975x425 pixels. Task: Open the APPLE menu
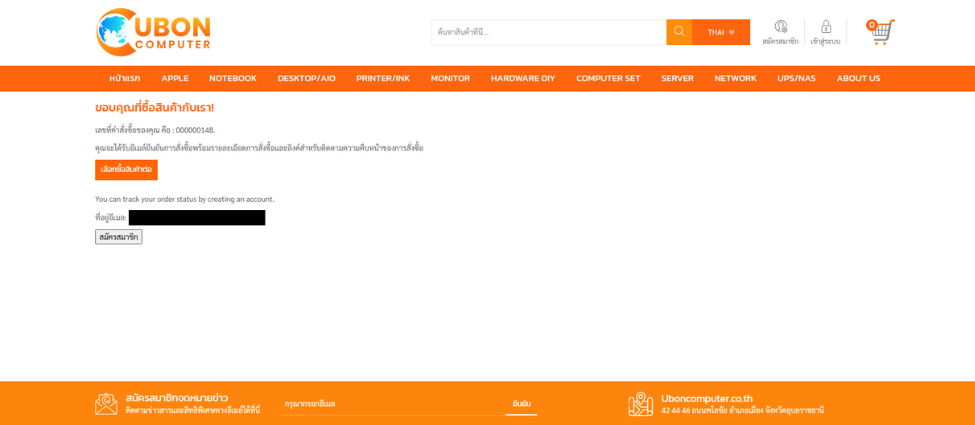tap(175, 78)
